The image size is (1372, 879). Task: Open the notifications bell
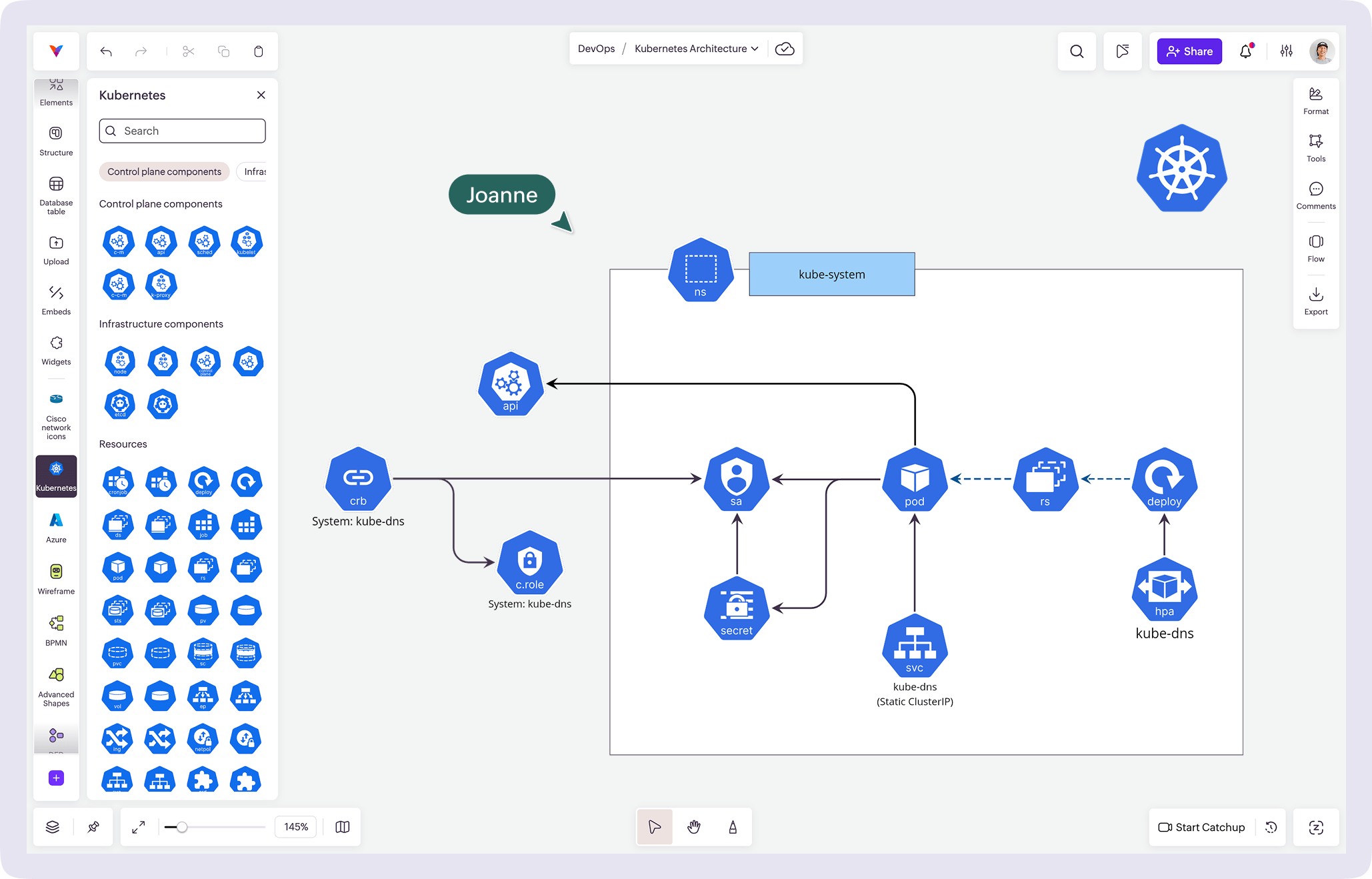[x=1246, y=51]
